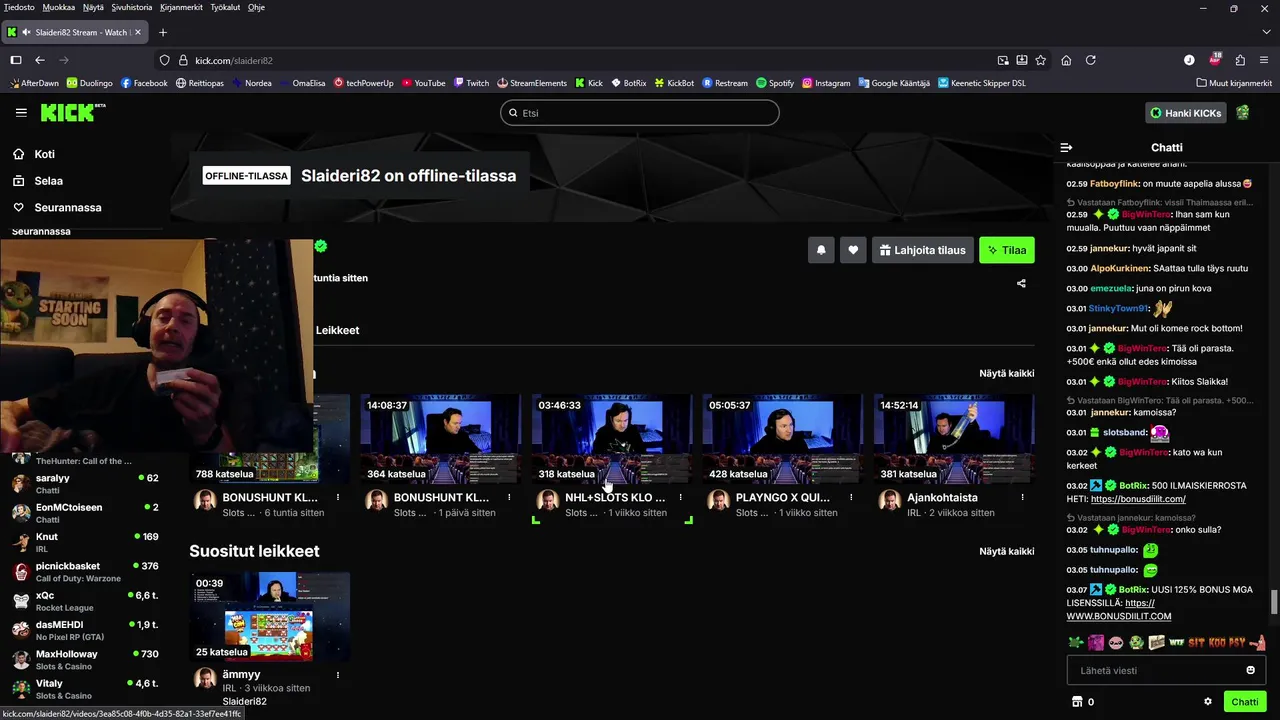Open chat settings gear icon

(1208, 702)
